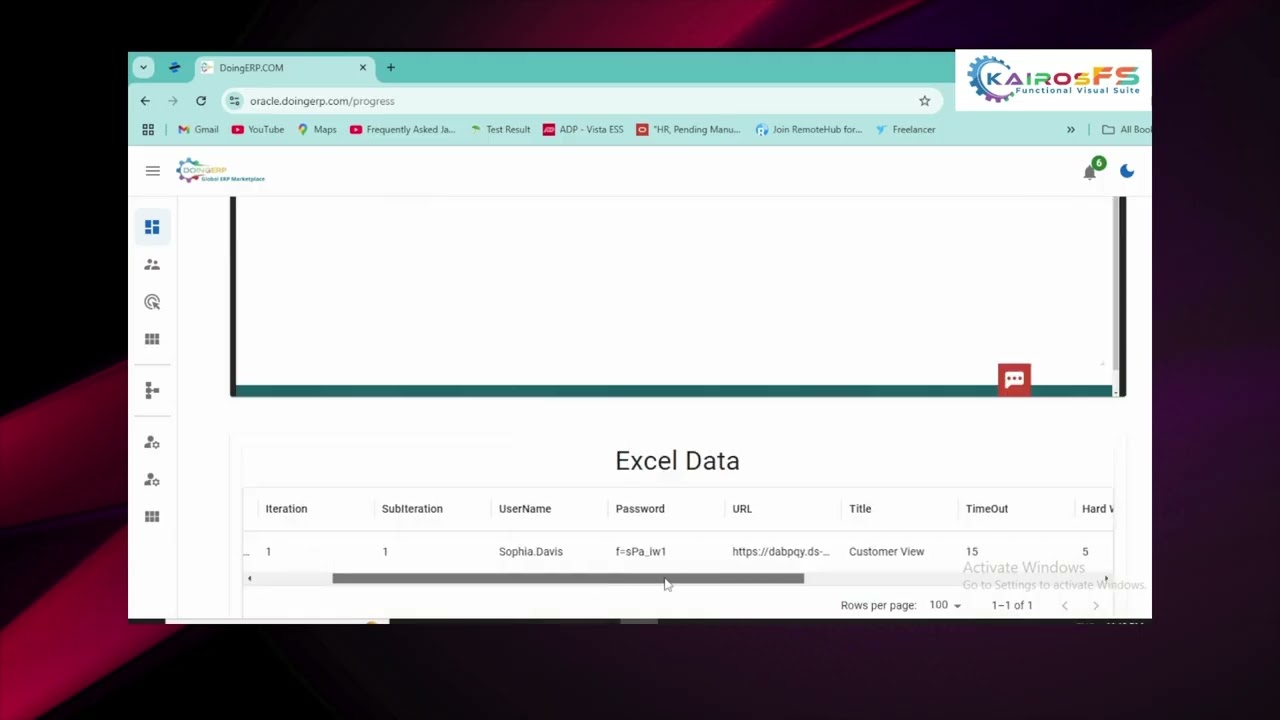The image size is (1280, 720).
Task: Click the Password column header
Action: point(640,509)
